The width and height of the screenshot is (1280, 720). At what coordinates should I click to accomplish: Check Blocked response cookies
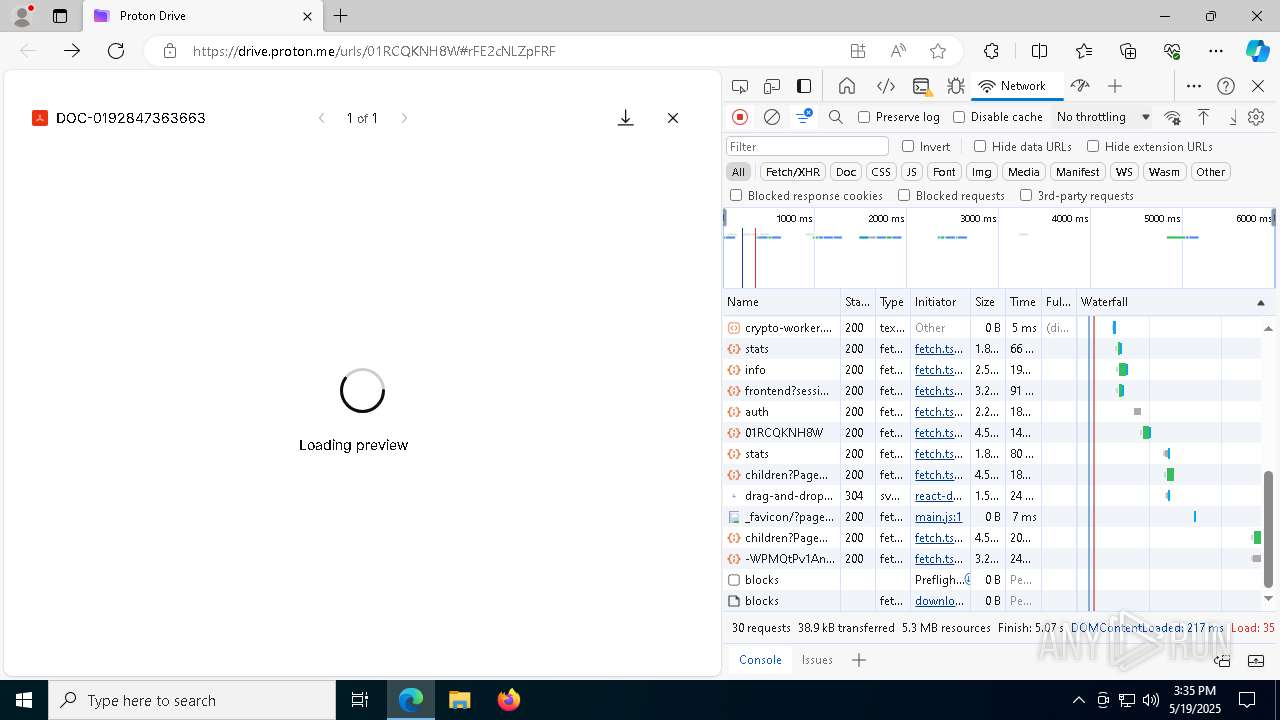(736, 196)
